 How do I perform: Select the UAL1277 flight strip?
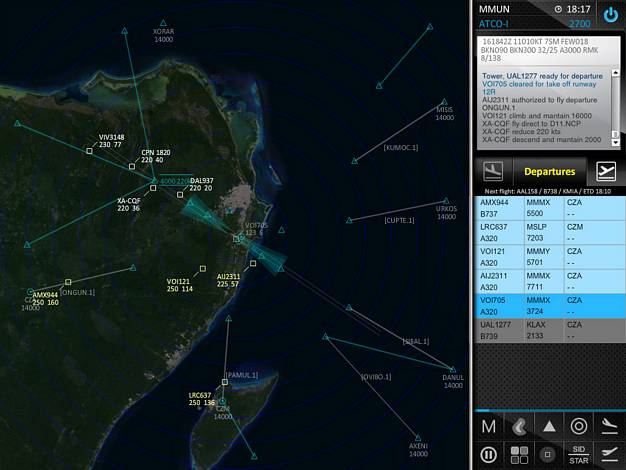click(x=548, y=331)
